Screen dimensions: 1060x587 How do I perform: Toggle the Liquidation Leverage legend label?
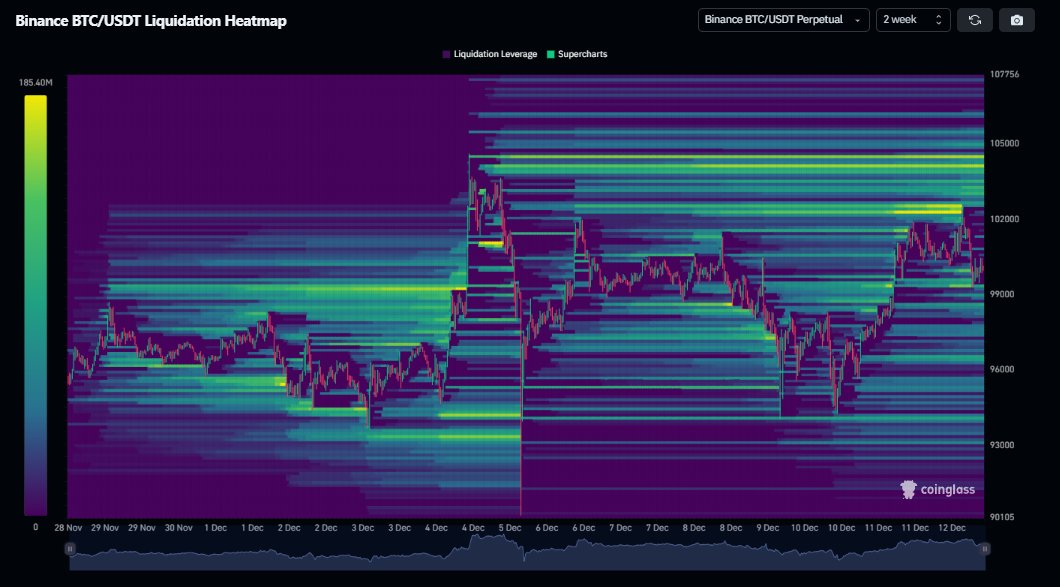495,54
